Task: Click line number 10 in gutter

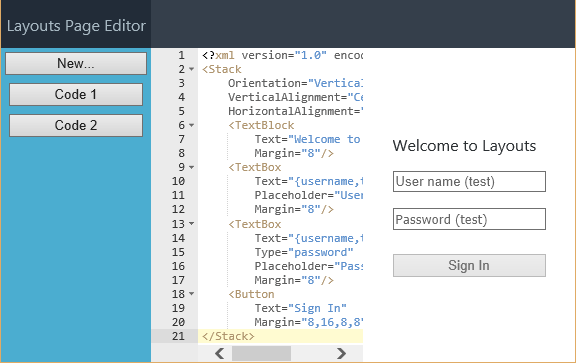Action: [179, 181]
